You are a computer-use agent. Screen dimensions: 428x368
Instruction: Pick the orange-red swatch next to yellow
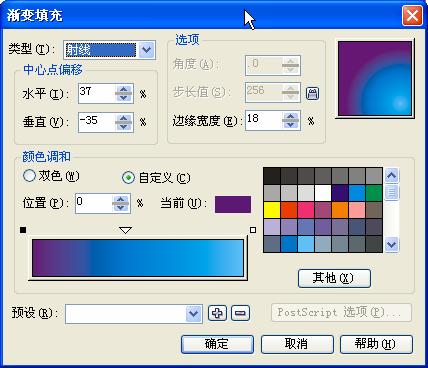pos(289,210)
